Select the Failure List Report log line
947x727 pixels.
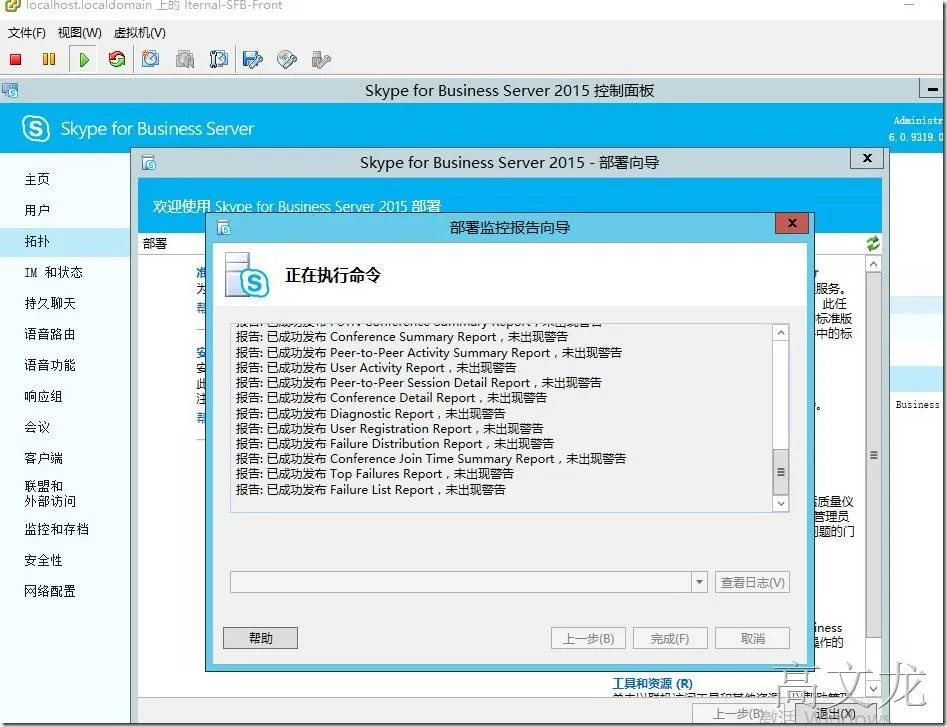[370, 490]
